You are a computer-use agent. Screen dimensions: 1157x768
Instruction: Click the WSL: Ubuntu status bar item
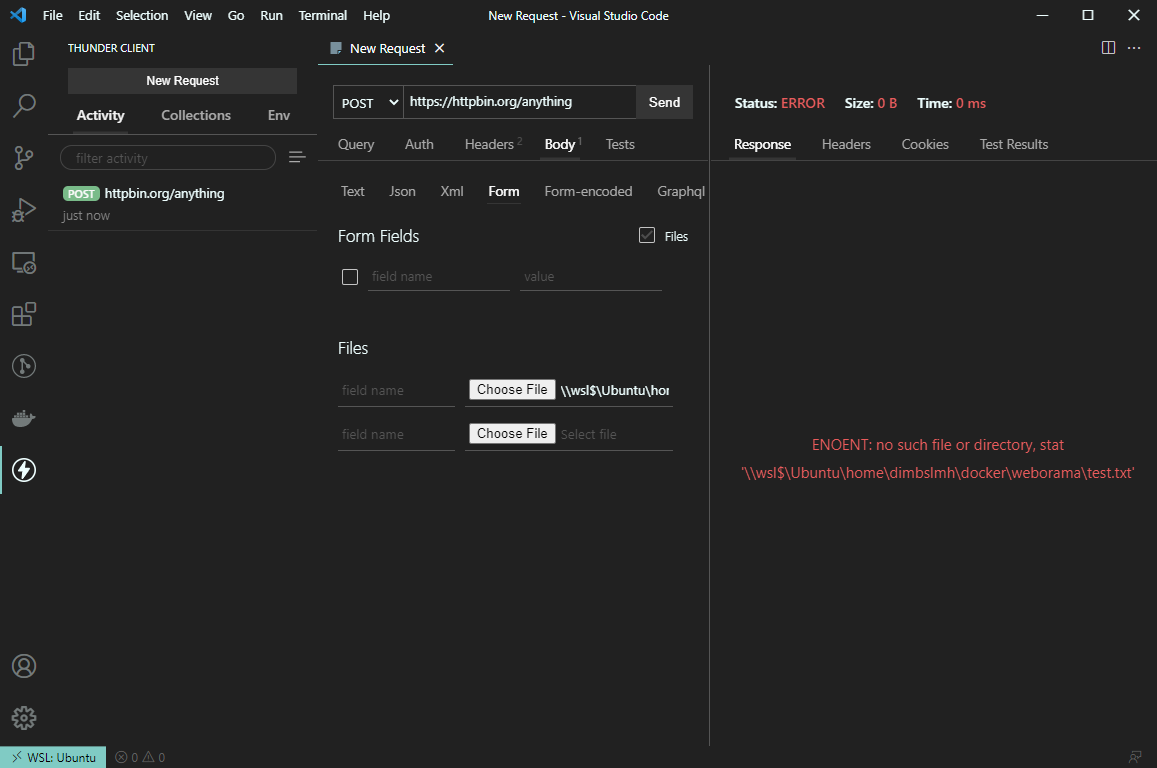pyautogui.click(x=52, y=757)
